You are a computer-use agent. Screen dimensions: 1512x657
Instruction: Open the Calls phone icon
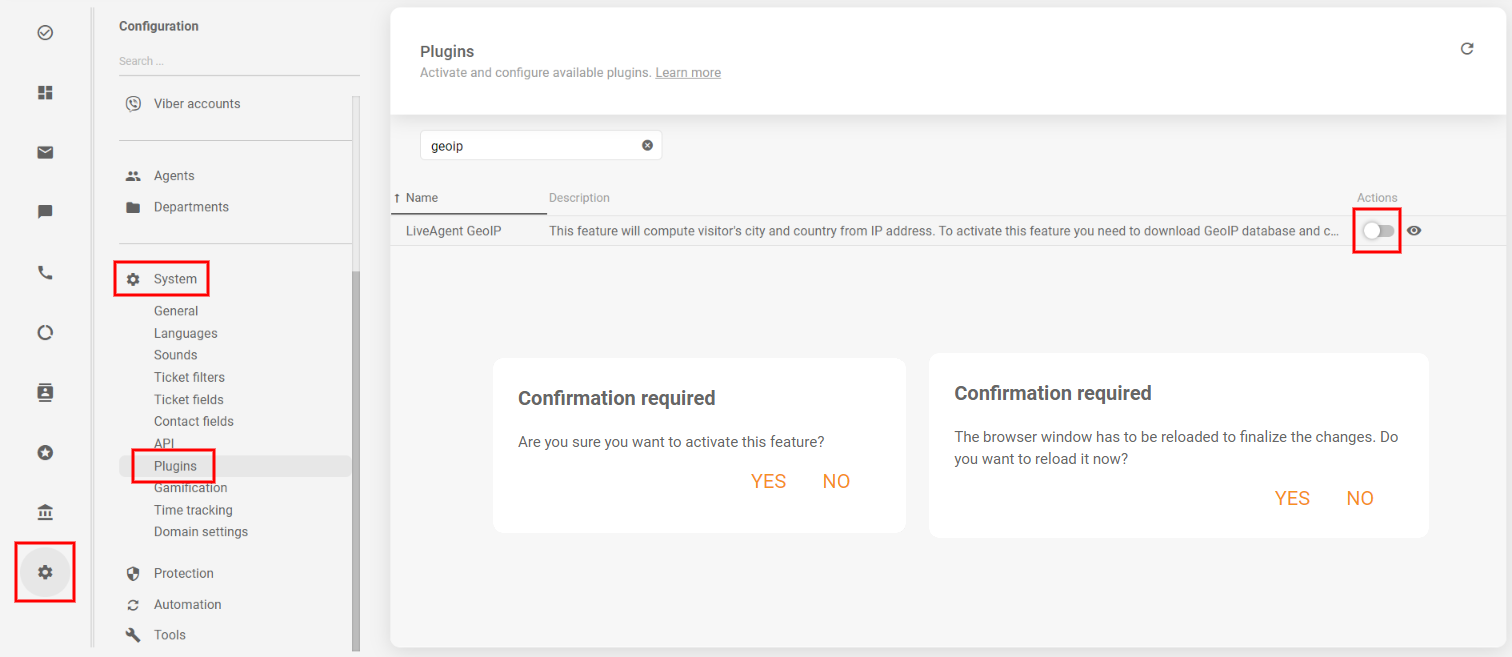45,272
